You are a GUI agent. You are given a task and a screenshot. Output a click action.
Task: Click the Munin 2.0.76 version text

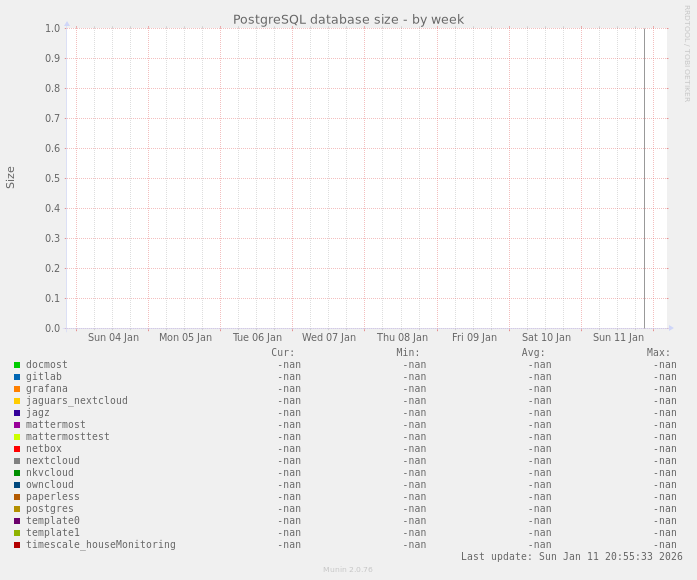pos(348,570)
